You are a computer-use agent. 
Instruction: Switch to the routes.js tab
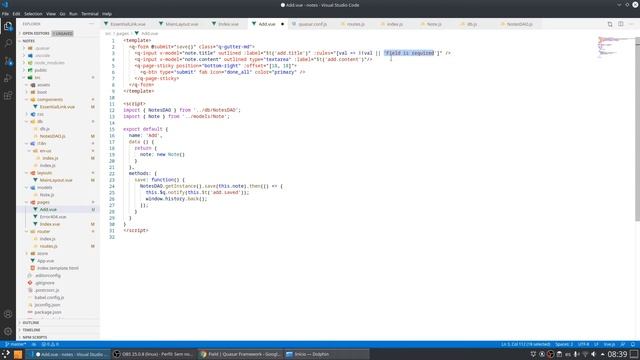pyautogui.click(x=355, y=24)
